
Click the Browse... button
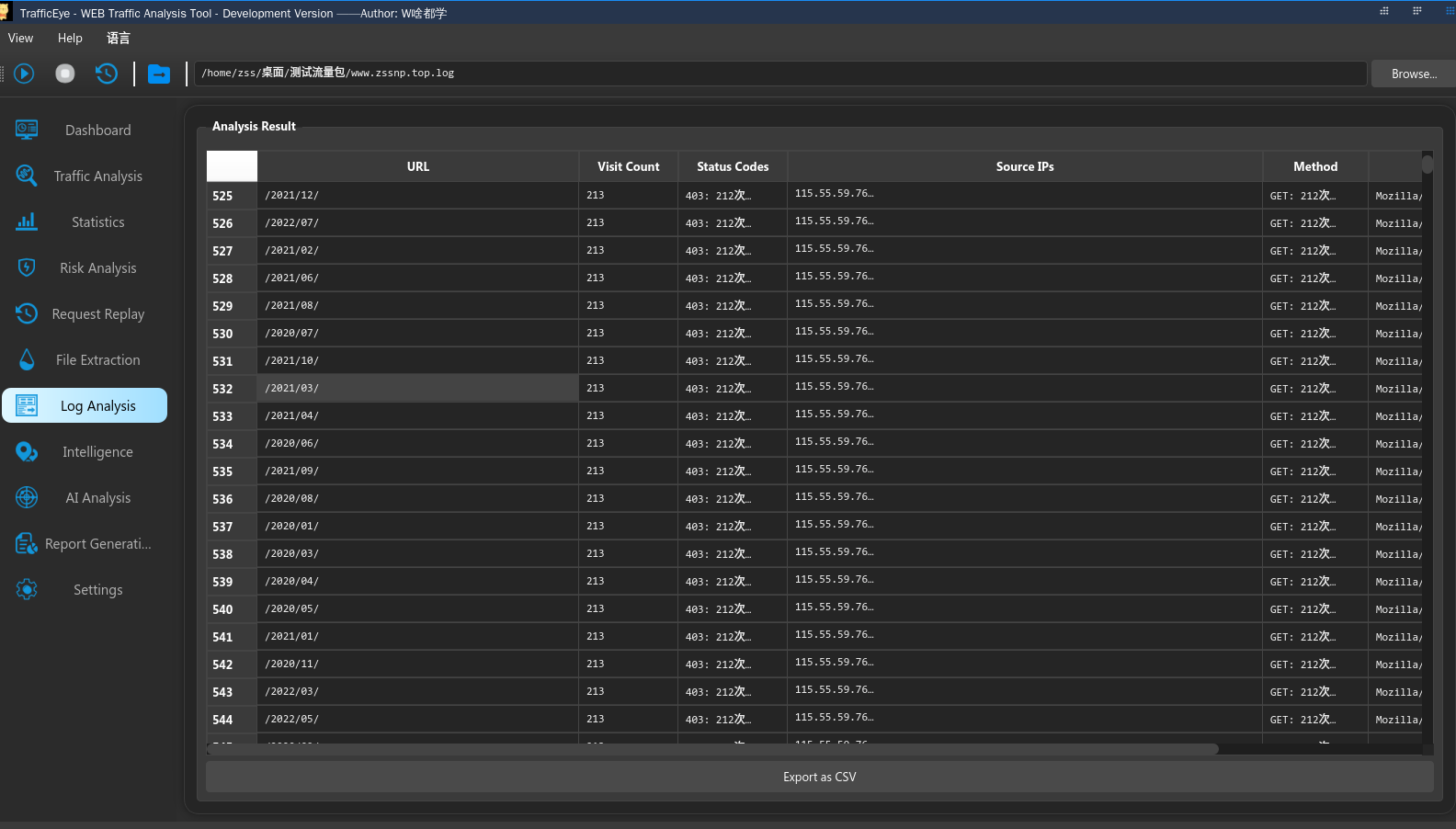[1413, 74]
